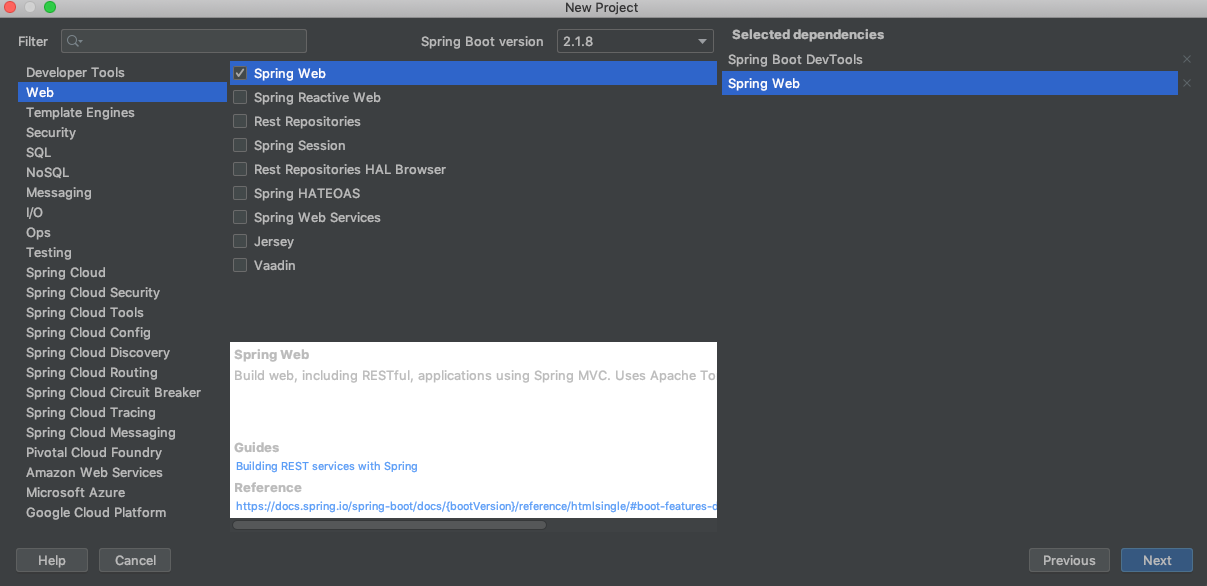Tick the Spring Session checkbox
Screen dimensions: 1207x586
[x=240, y=145]
